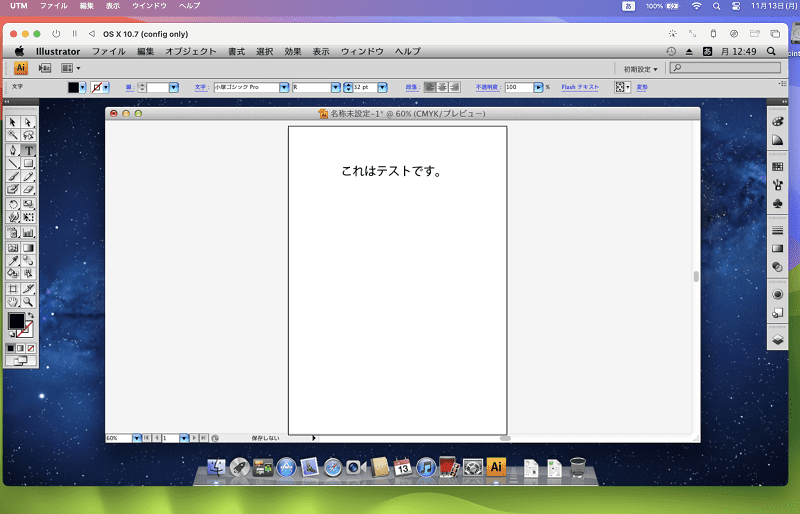Open the arrange documents dropdown
This screenshot has height=514, width=800.
pos(70,68)
